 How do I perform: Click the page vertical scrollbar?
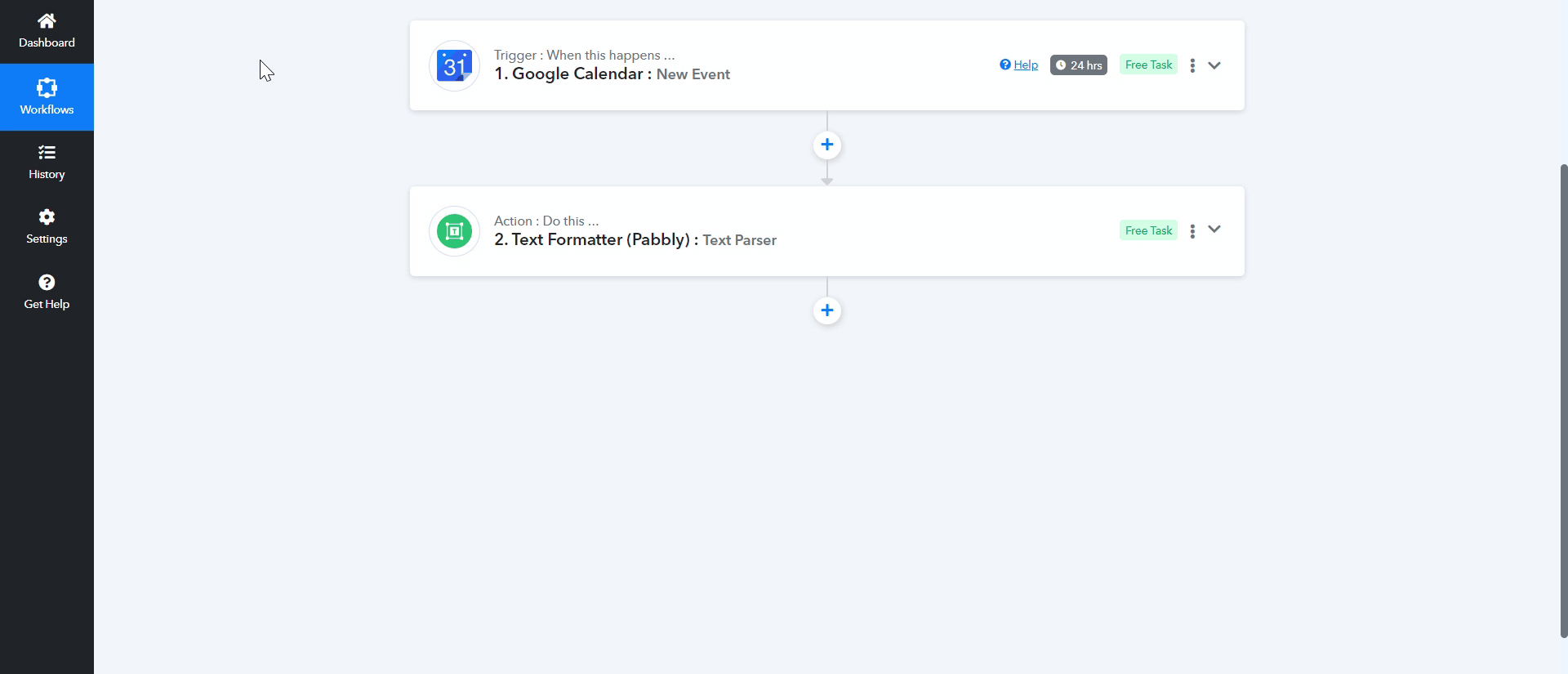(1563, 400)
